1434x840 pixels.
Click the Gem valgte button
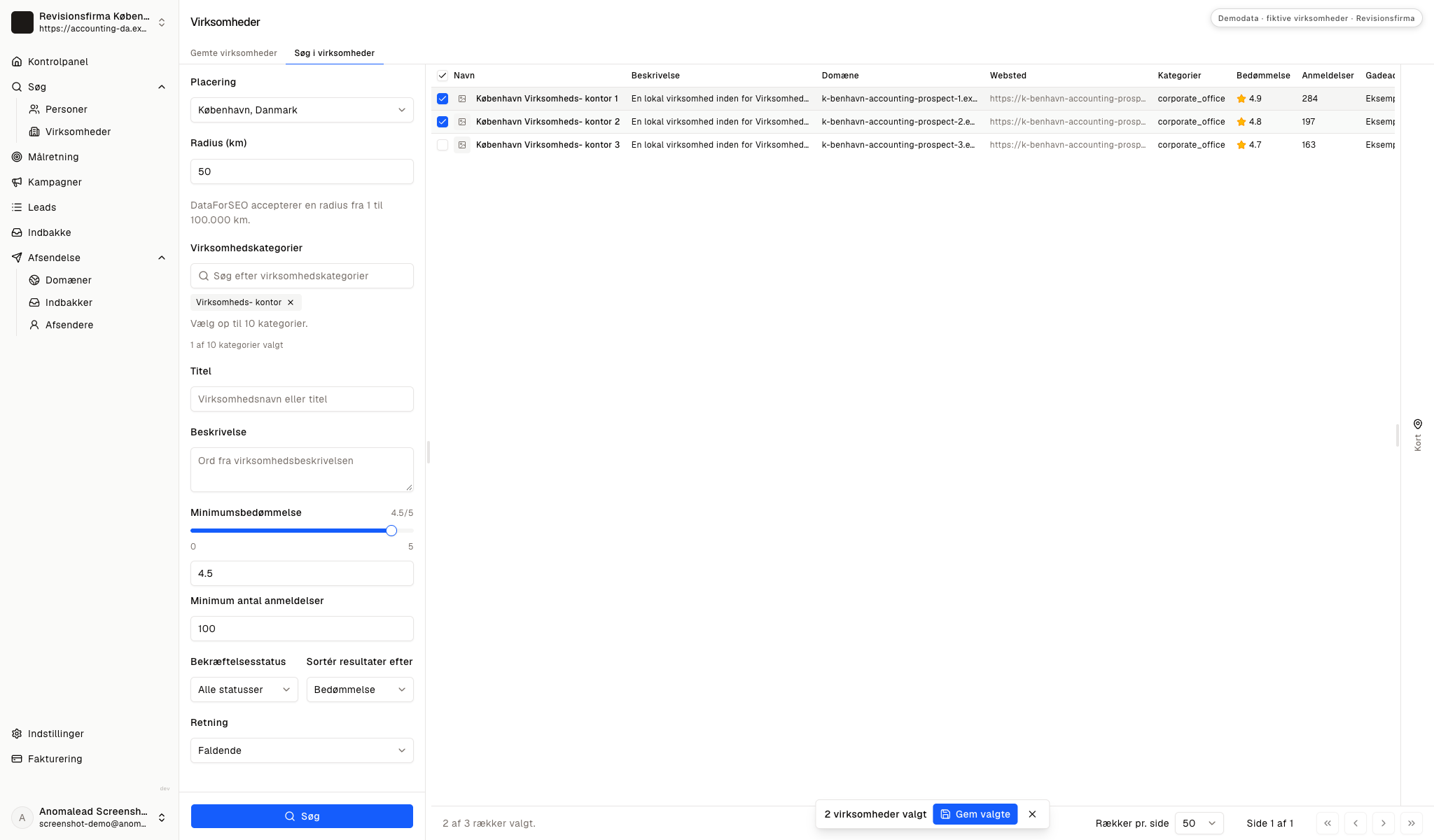pos(975,814)
